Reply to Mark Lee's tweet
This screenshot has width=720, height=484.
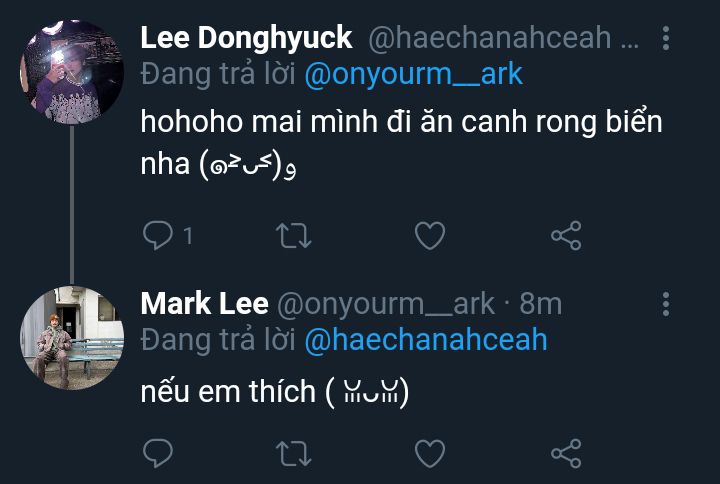pyautogui.click(x=158, y=454)
